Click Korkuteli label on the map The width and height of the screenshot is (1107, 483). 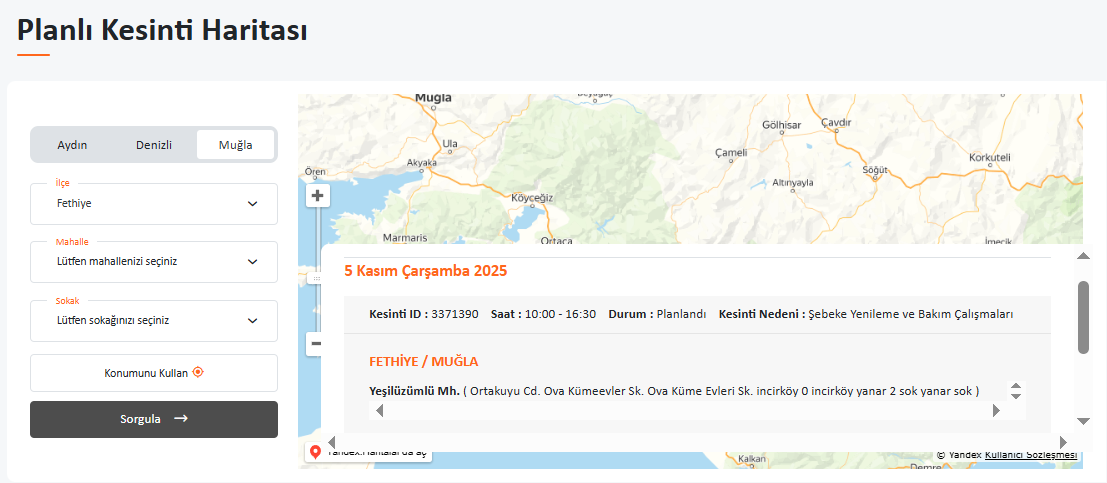click(991, 157)
